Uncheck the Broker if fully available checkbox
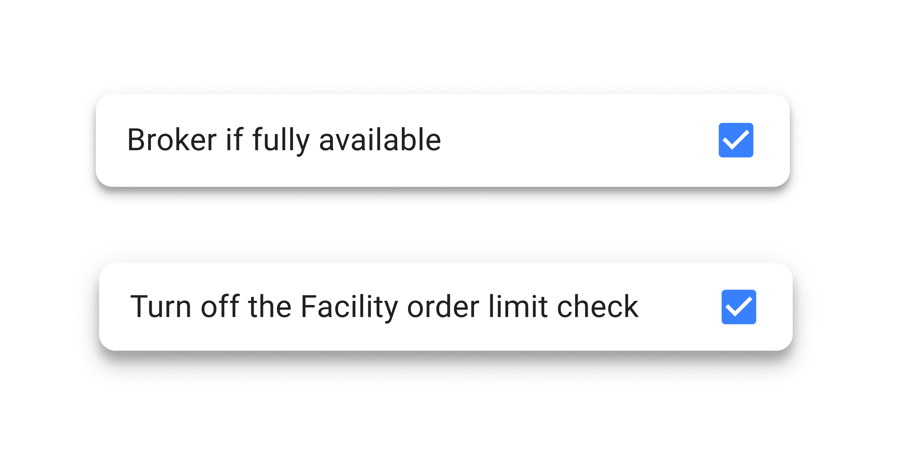This screenshot has width=900, height=470. pyautogui.click(x=736, y=140)
